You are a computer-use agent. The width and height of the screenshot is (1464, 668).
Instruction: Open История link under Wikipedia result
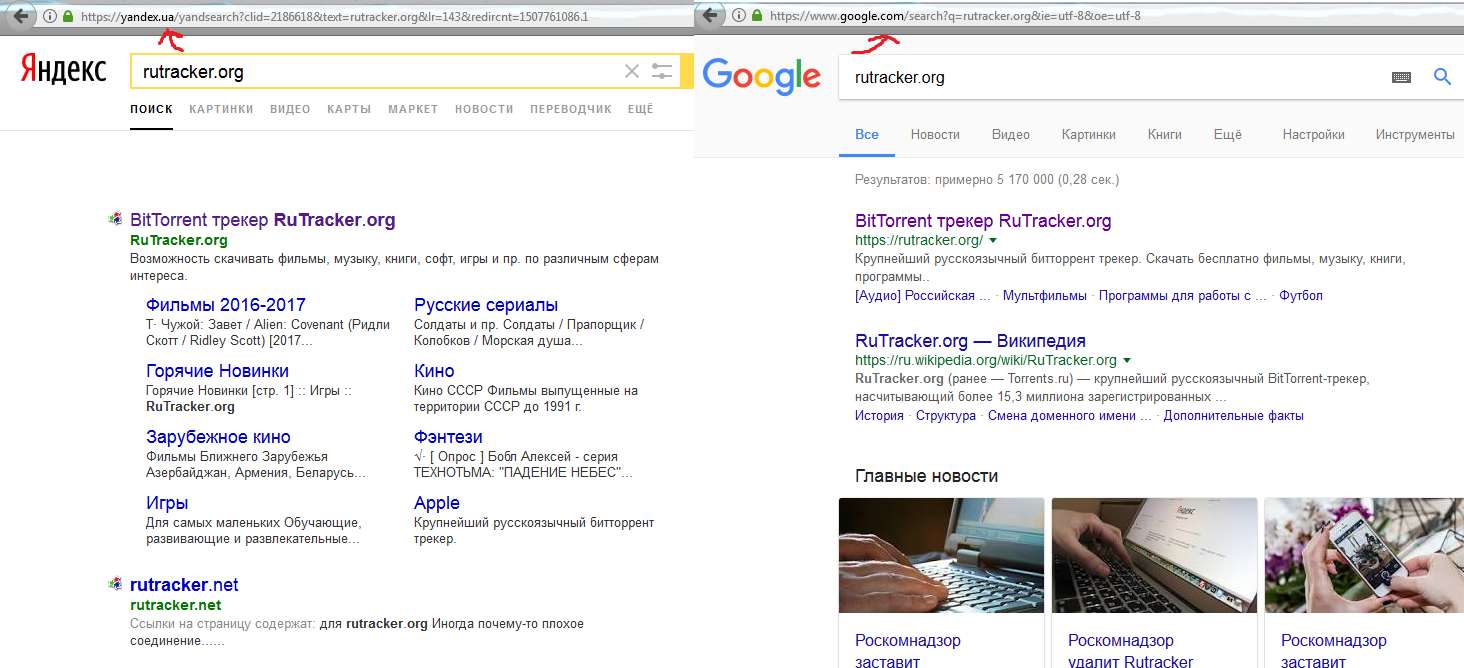pyautogui.click(x=879, y=415)
